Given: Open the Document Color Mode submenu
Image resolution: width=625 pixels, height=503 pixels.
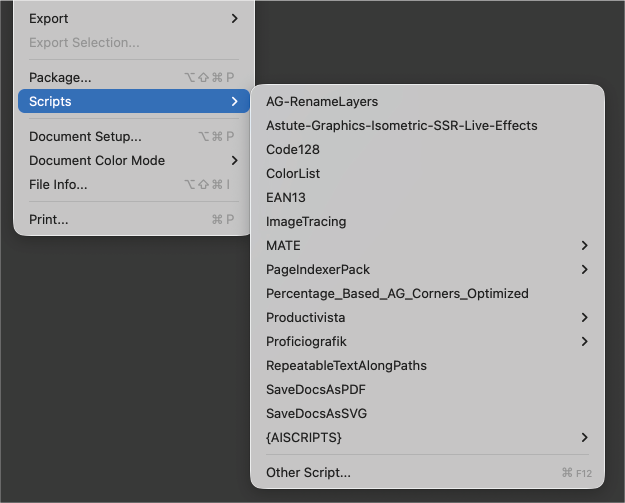Looking at the screenshot, I should click(x=134, y=160).
